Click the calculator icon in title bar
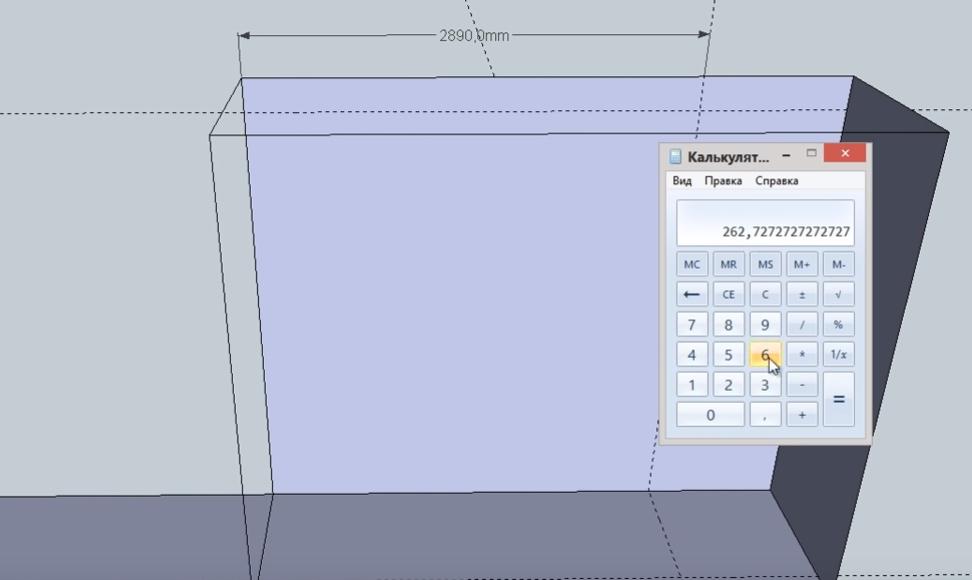972x580 pixels. tap(676, 157)
